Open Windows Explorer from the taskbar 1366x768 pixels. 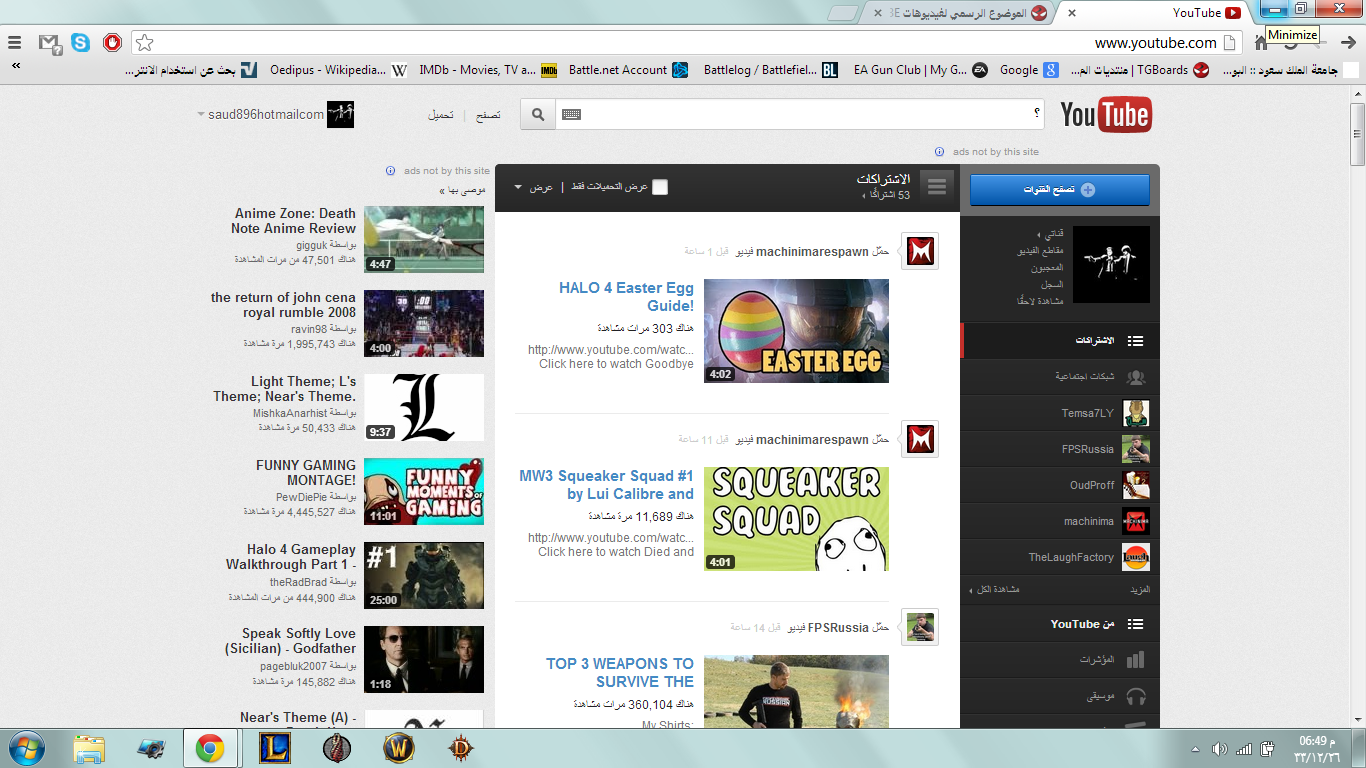click(x=88, y=748)
